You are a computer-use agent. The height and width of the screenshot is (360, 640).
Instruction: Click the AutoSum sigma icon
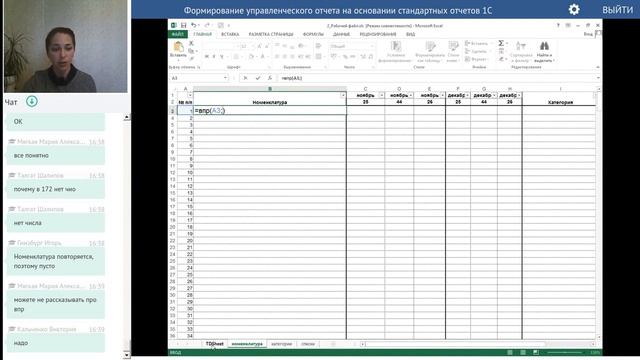501,43
